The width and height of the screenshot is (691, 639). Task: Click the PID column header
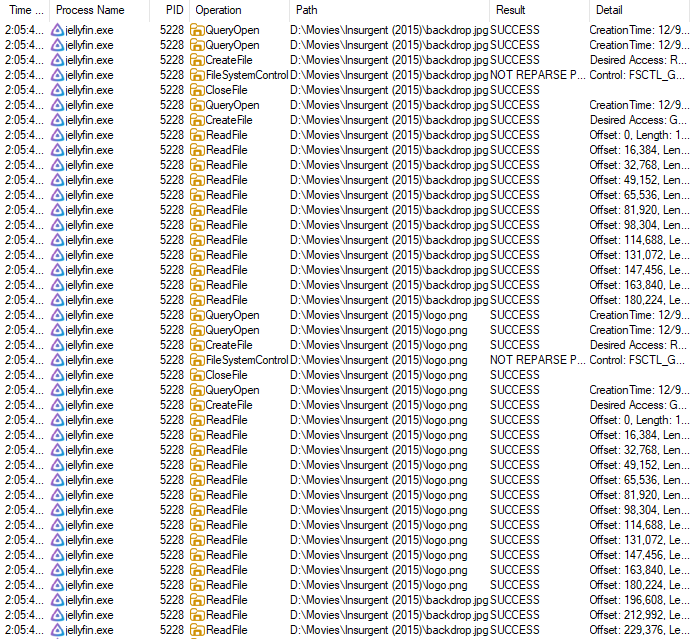173,9
